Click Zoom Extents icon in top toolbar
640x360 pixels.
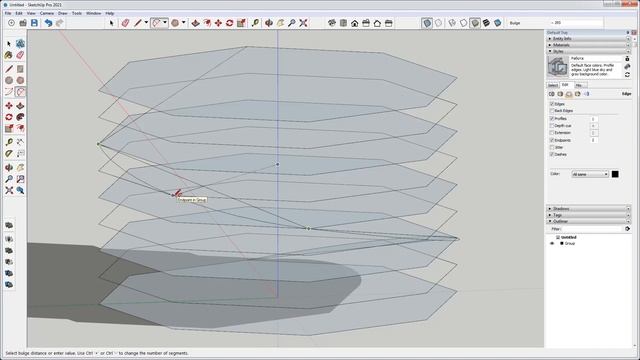[x=303, y=23]
